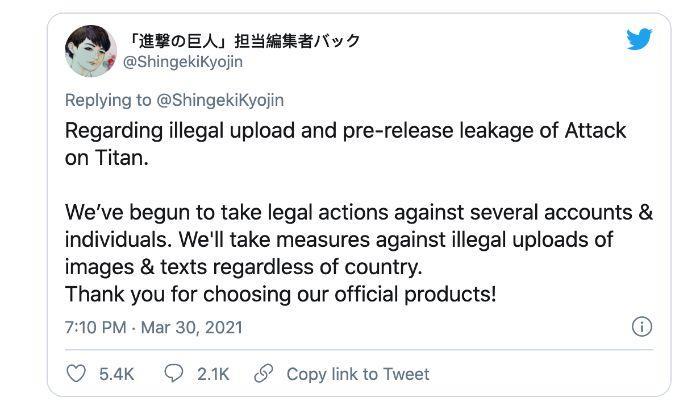
Task: Click the 'Mar 30, 2021' date
Action: coord(191,327)
